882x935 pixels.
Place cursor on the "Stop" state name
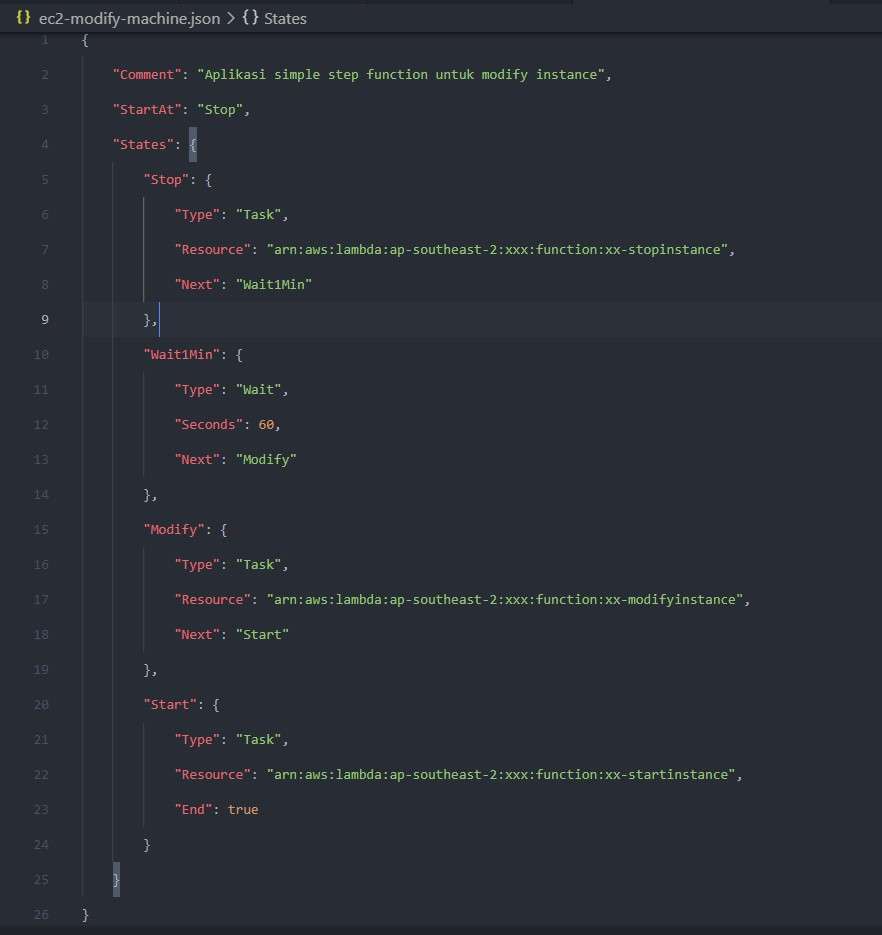coord(167,179)
